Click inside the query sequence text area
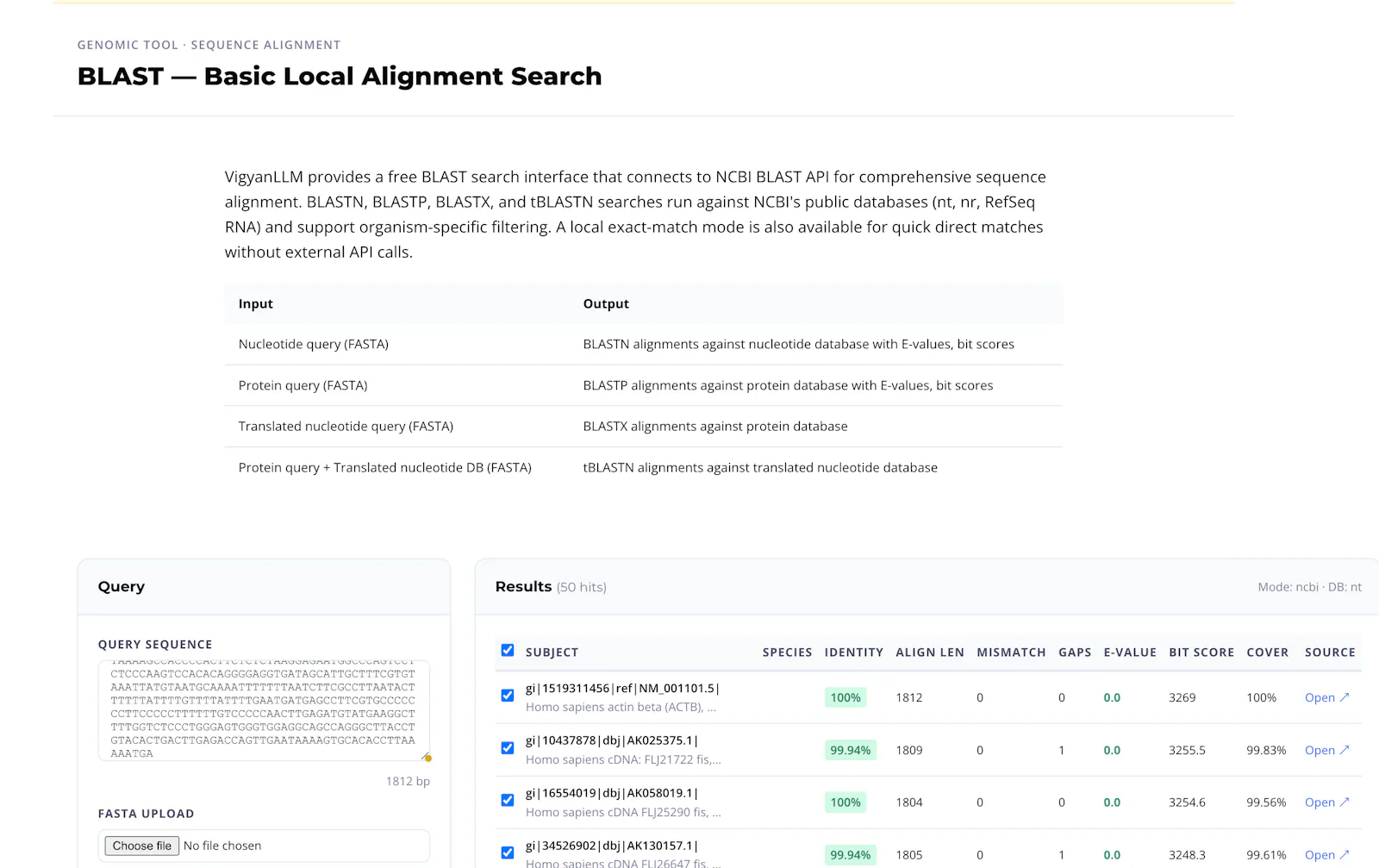This screenshot has width=1379, height=868. coord(264,710)
